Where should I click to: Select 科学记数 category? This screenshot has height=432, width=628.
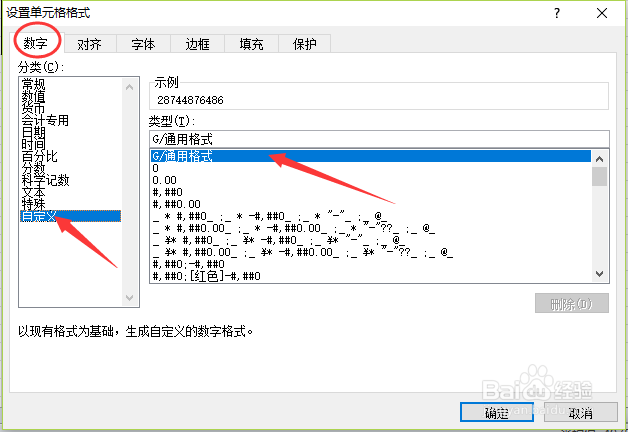45,180
